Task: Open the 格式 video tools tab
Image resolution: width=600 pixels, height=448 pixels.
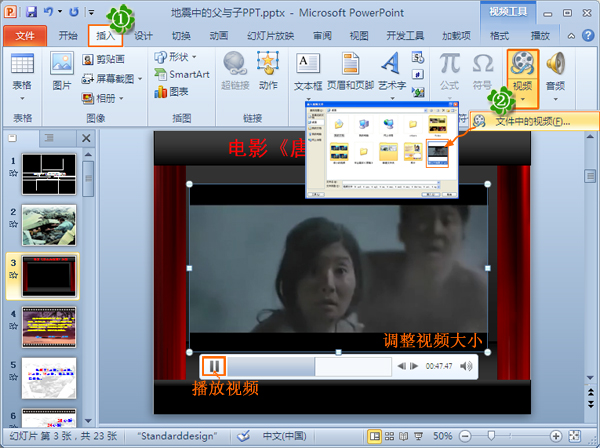Action: (x=500, y=36)
